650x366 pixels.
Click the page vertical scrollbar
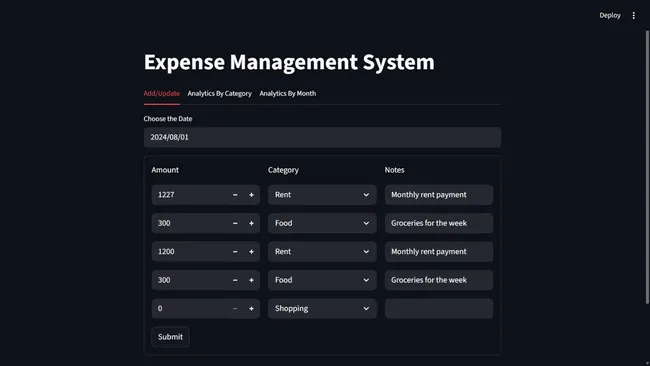[647, 167]
